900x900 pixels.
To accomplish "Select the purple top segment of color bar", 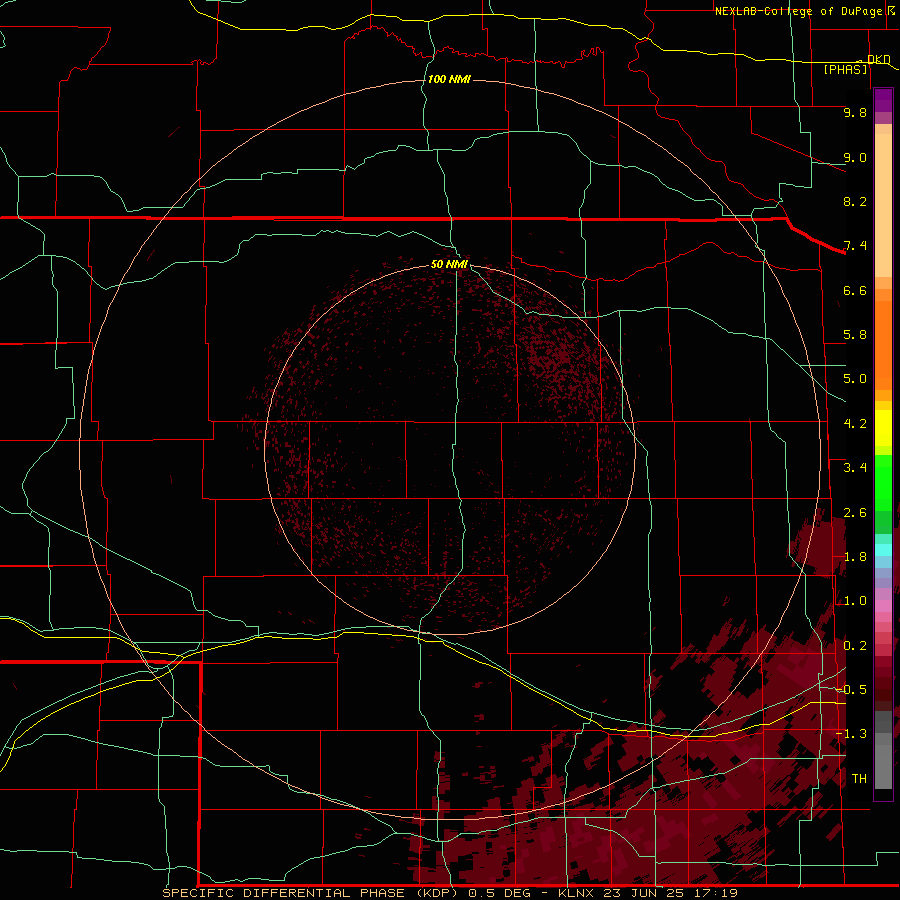I will click(x=883, y=100).
